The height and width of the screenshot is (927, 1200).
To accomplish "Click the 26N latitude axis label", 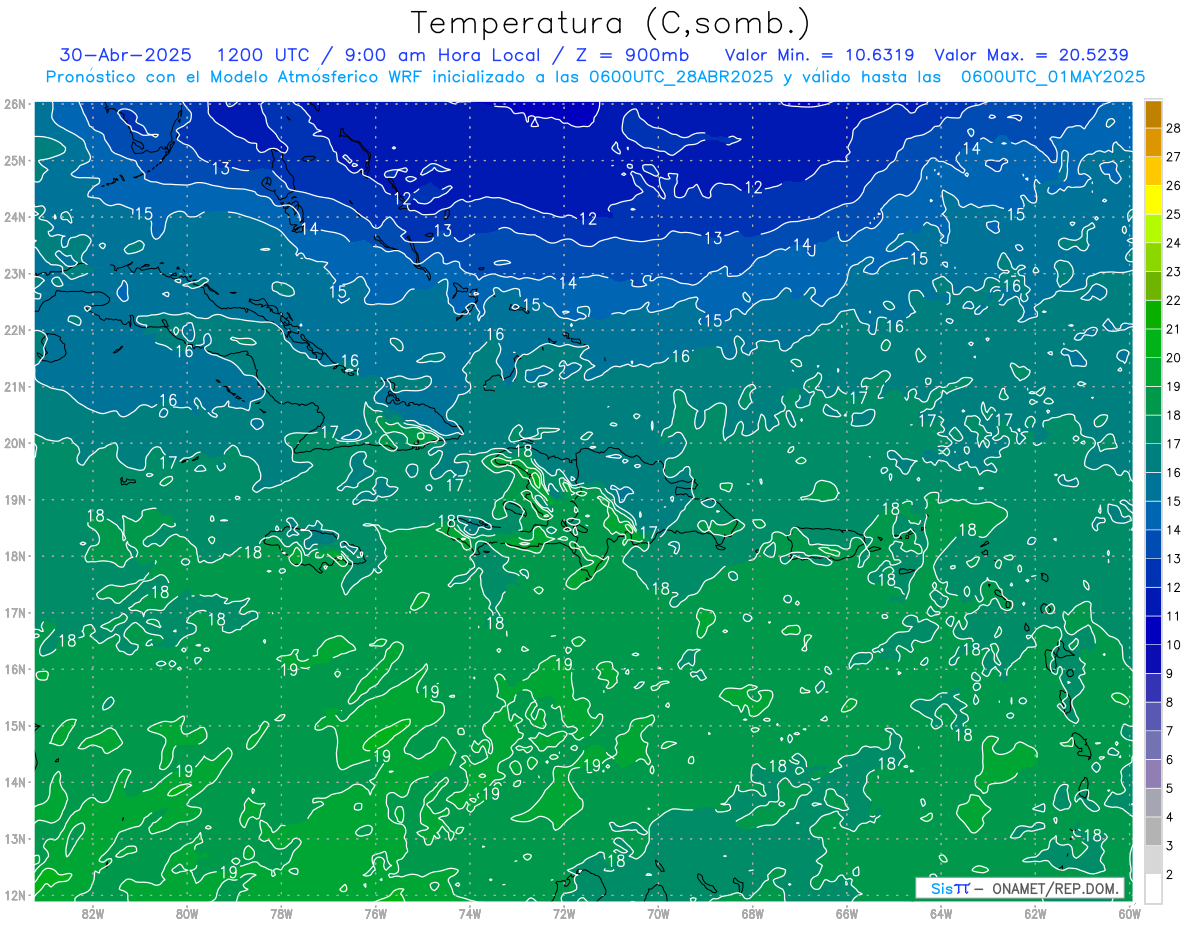I will [x=14, y=104].
